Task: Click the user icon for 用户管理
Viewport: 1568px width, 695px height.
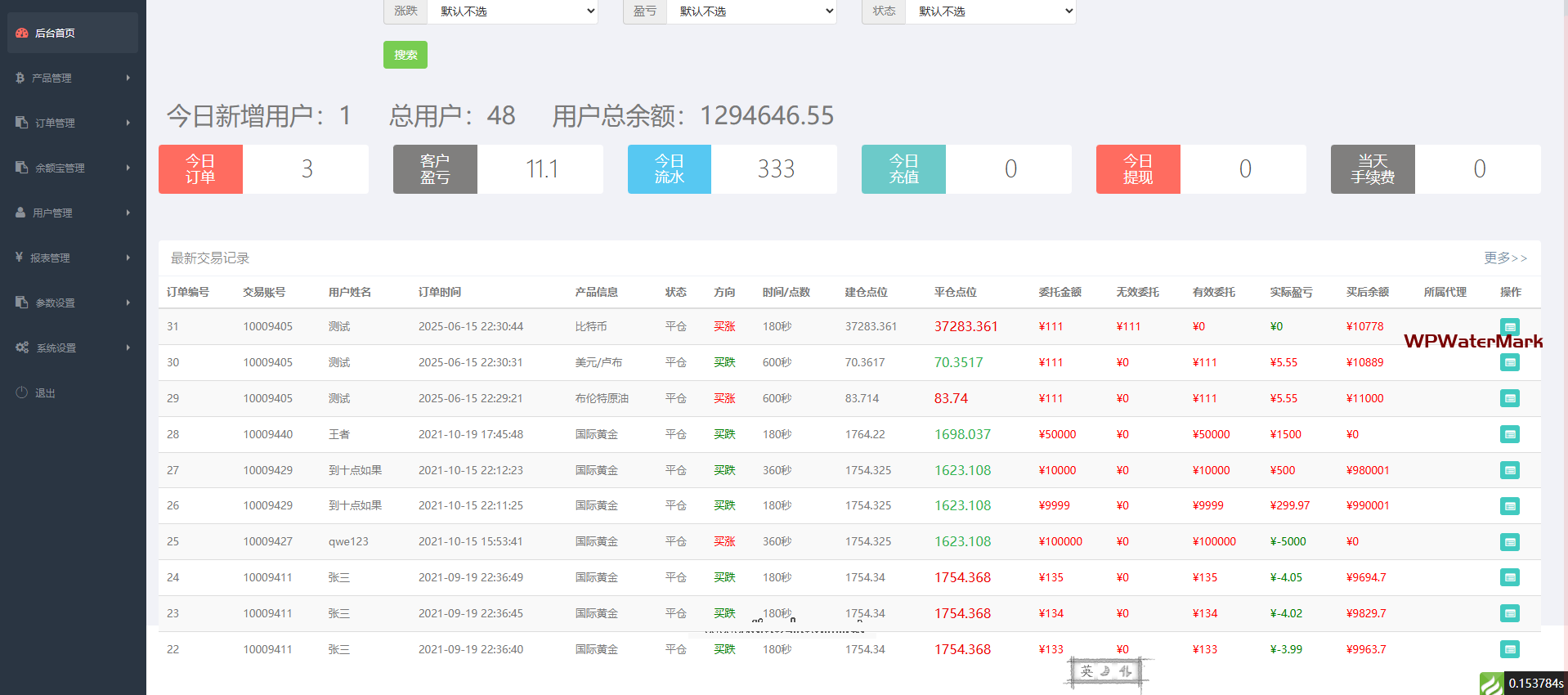Action: tap(20, 213)
